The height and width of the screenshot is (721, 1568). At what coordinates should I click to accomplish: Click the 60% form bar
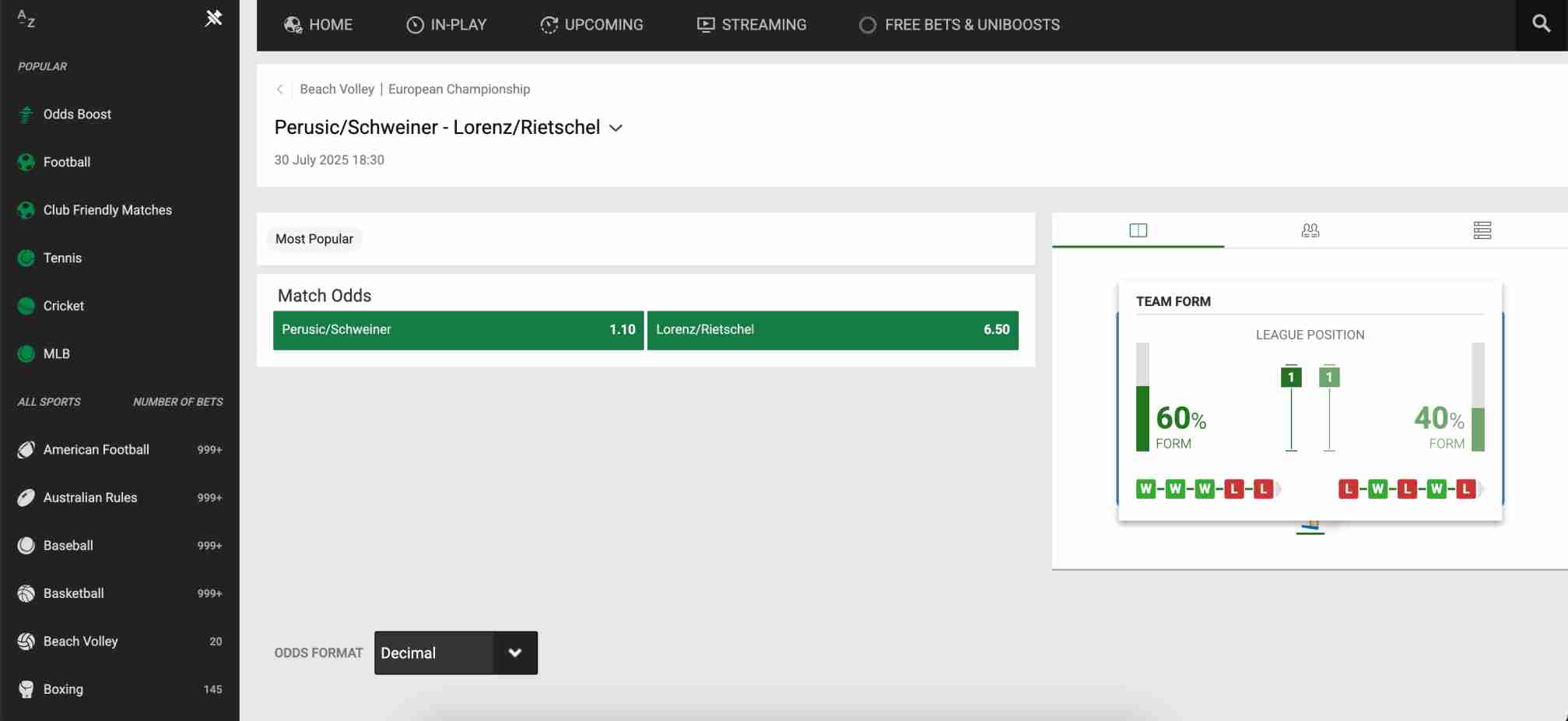pos(1142,397)
